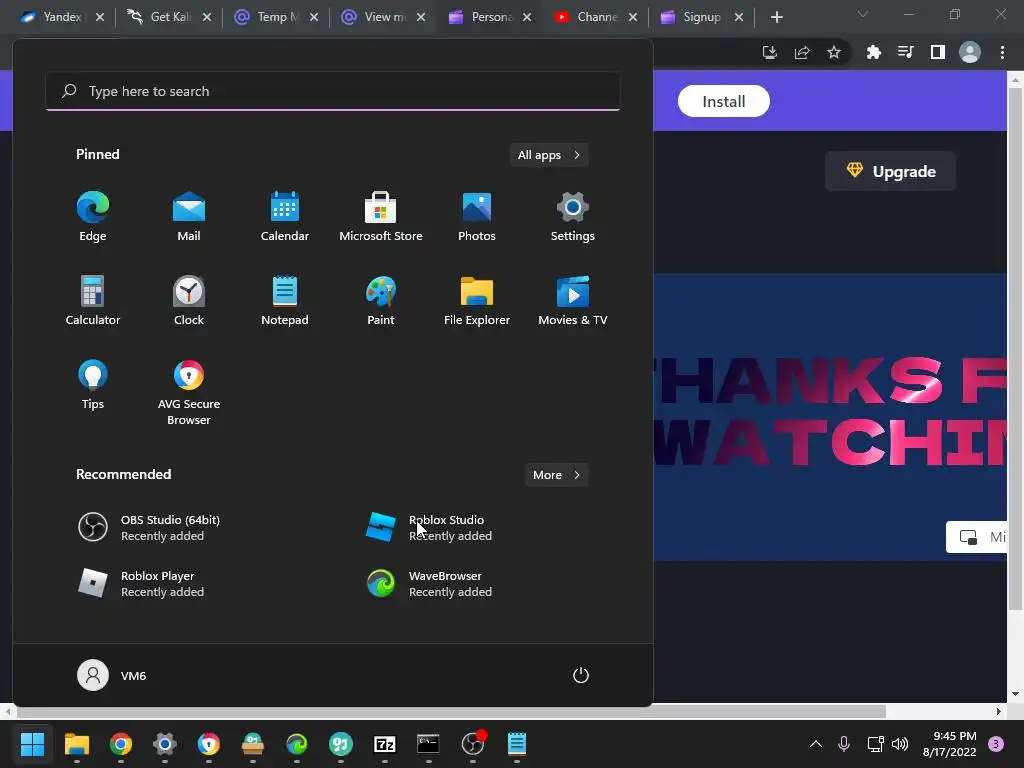Open Edge from pinned apps
Viewport: 1024px width, 768px height.
[x=93, y=216]
